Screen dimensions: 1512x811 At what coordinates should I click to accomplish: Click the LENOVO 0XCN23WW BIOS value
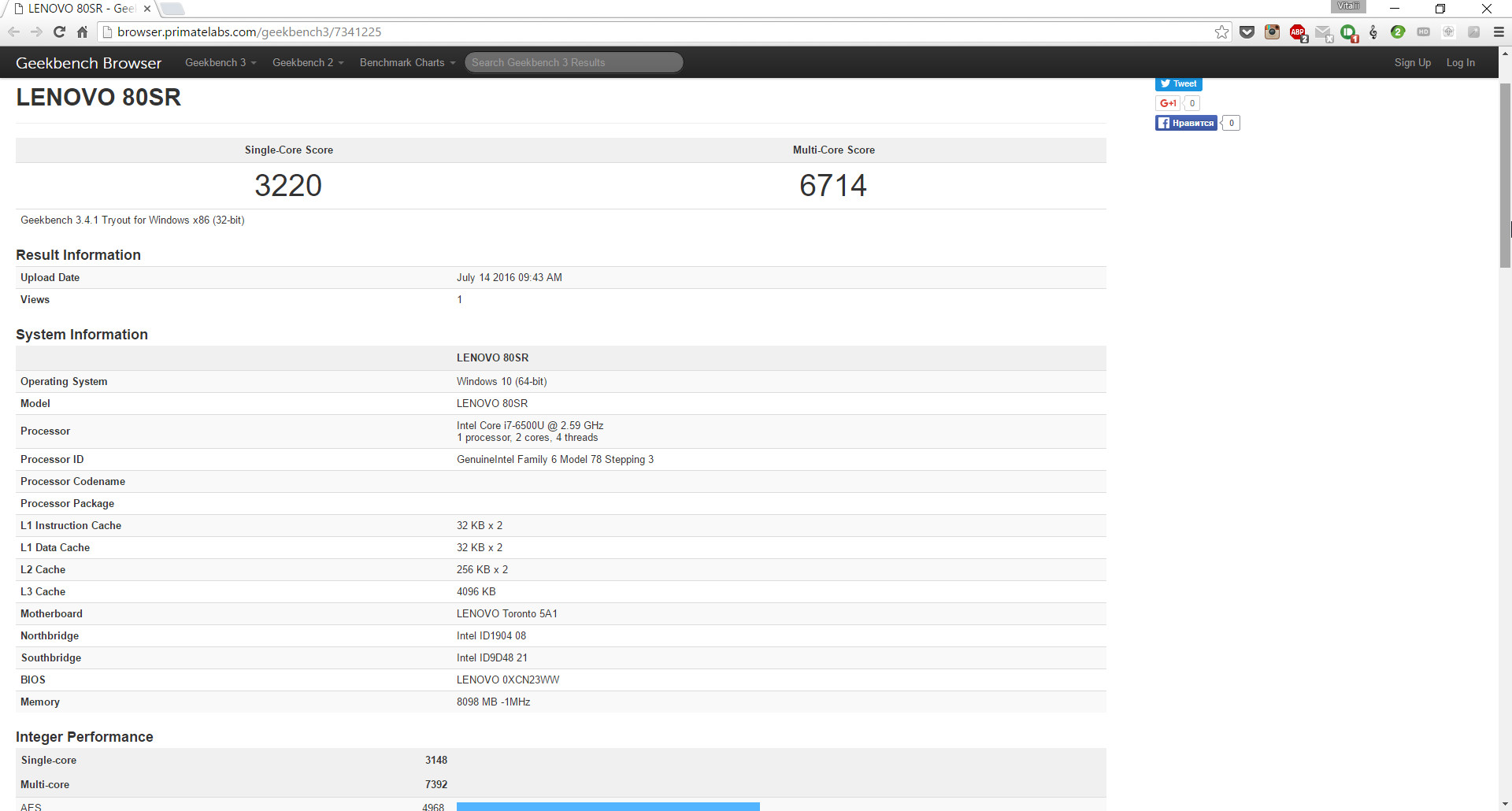click(x=508, y=680)
